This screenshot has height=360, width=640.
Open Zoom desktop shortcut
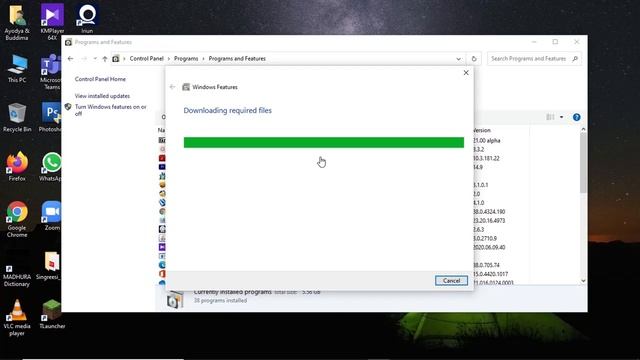point(52,216)
